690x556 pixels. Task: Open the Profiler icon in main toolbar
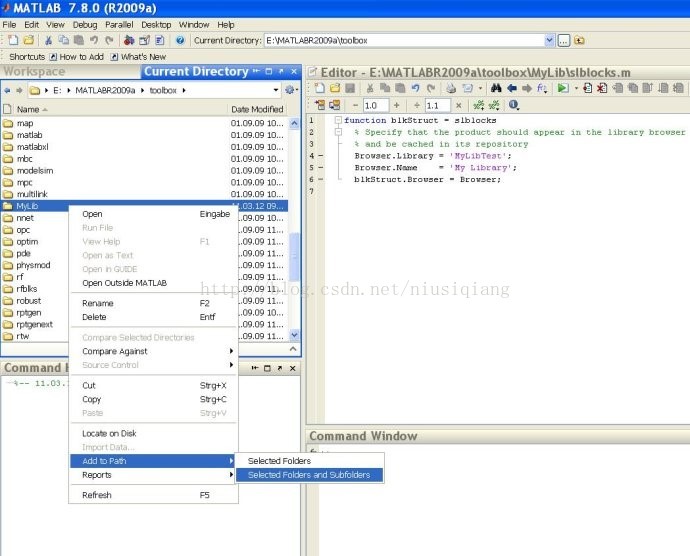tap(160, 41)
